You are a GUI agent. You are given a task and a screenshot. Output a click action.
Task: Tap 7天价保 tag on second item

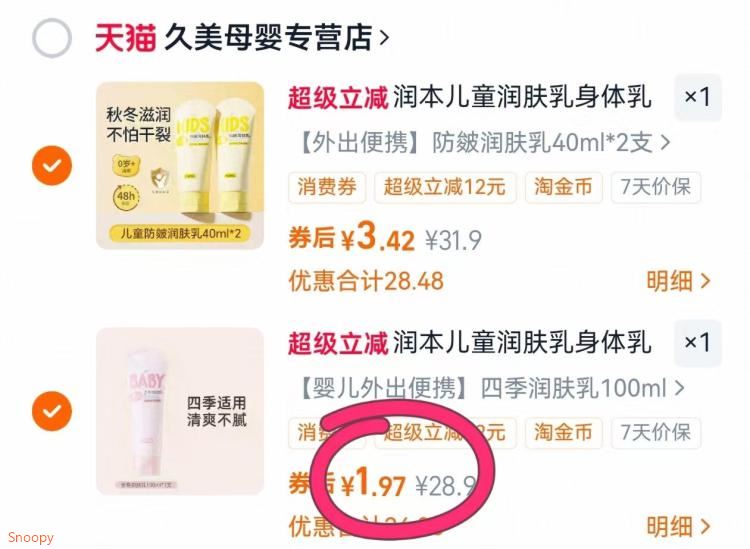point(656,432)
